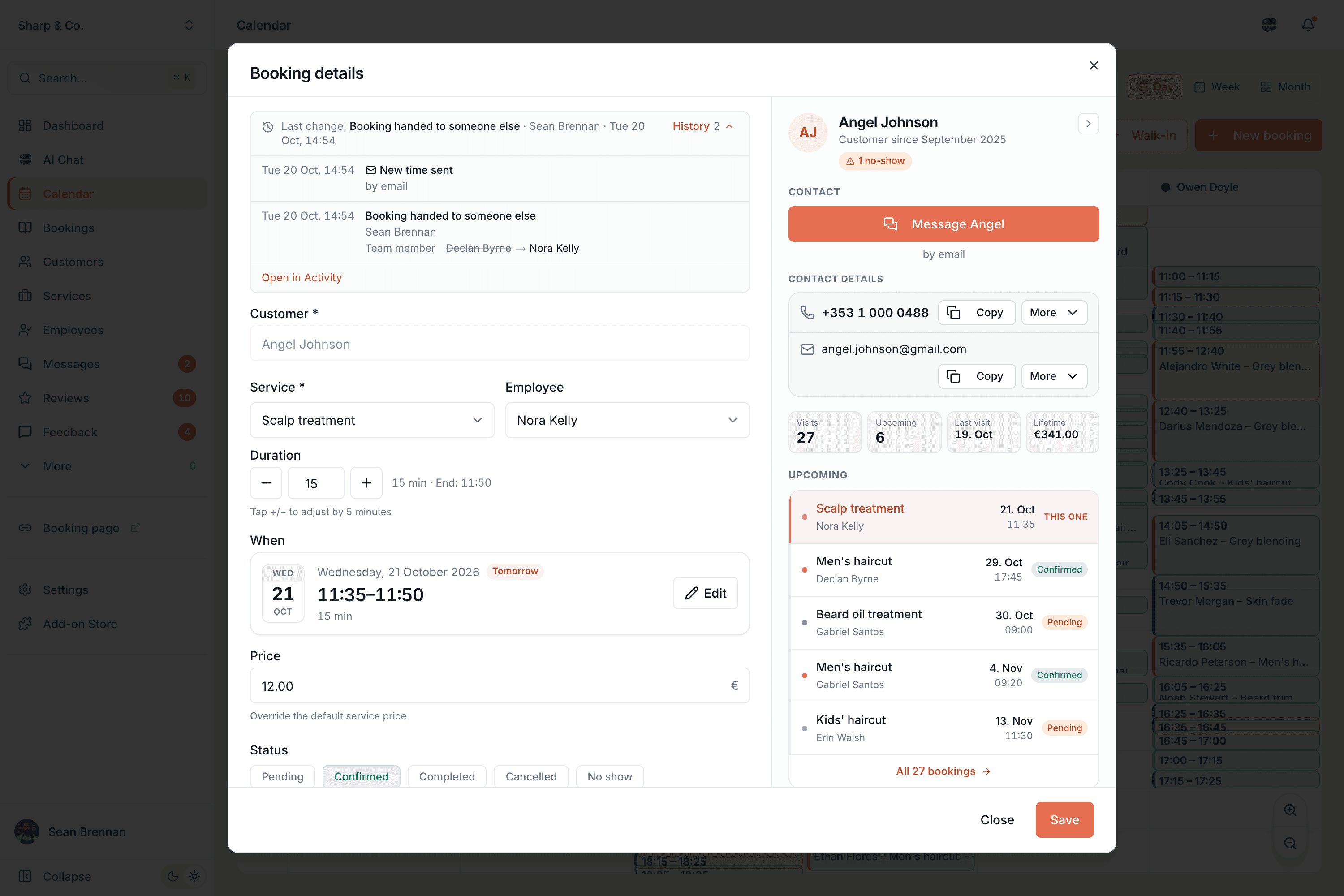
Task: Open Reviews in the sidebar
Action: click(x=108, y=398)
